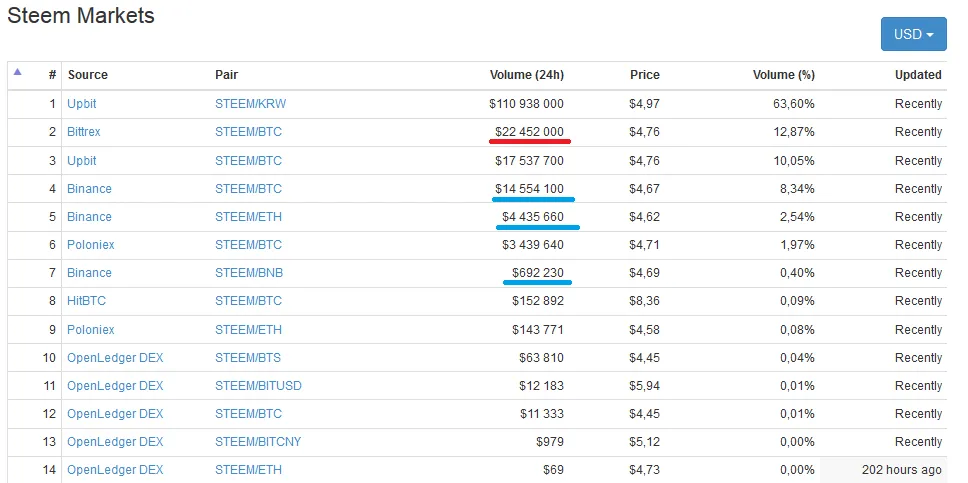
Task: Open OpenLedger DEX link in row 11
Action: point(115,386)
